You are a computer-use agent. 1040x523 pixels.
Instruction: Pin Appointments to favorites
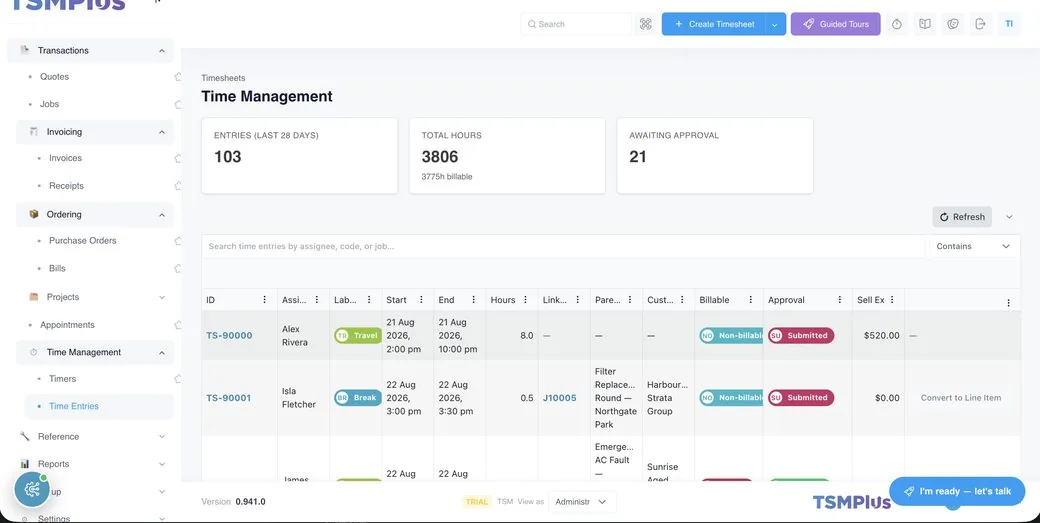[x=178, y=325]
